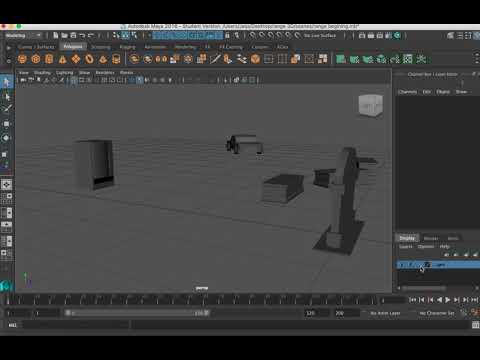The width and height of the screenshot is (480, 360).
Task: Create a polygon pyramid from the shelf
Action: [x=103, y=59]
